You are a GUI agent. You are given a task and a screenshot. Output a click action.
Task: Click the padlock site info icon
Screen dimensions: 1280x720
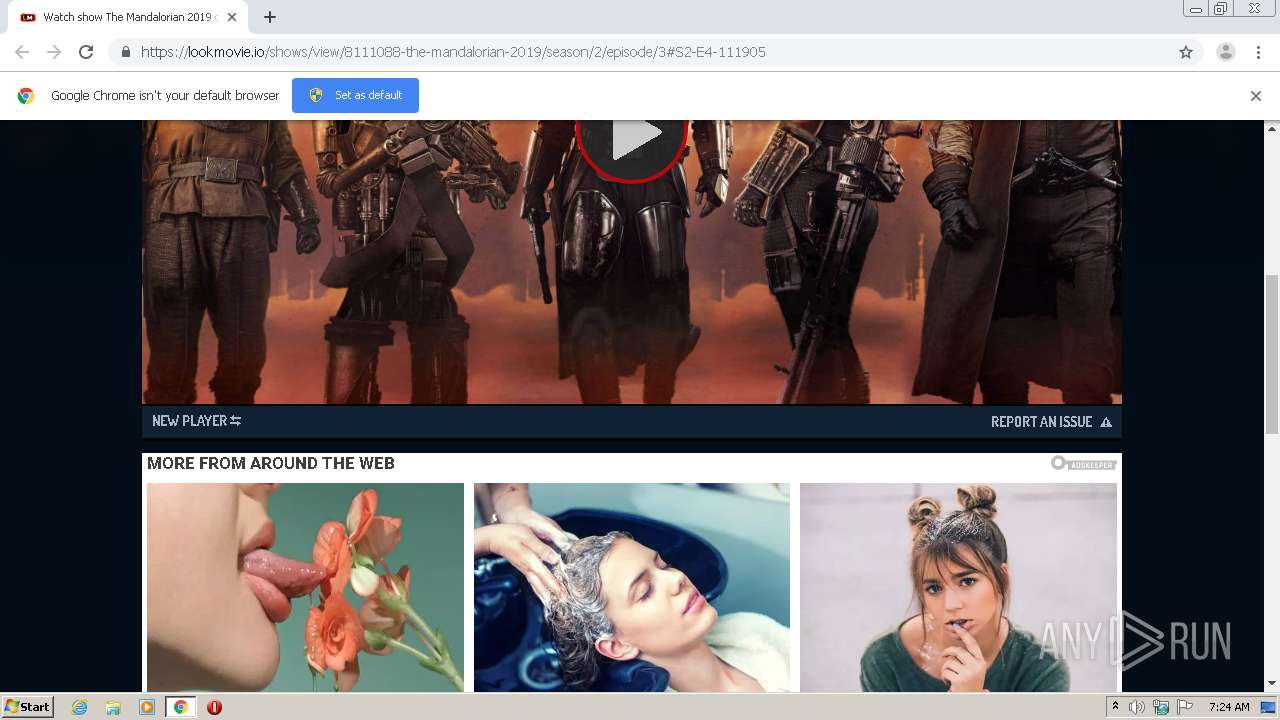pos(125,52)
